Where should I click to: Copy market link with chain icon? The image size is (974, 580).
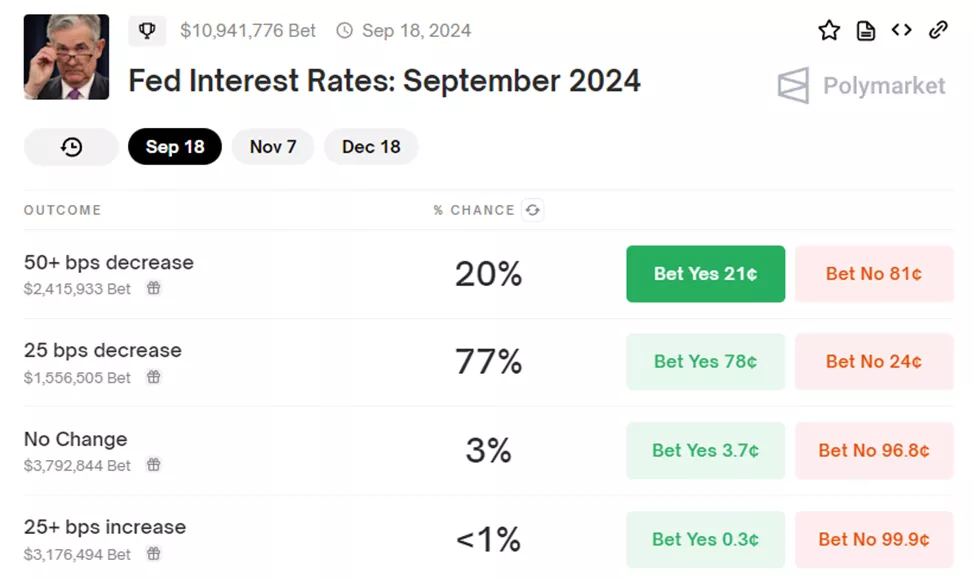pos(938,30)
